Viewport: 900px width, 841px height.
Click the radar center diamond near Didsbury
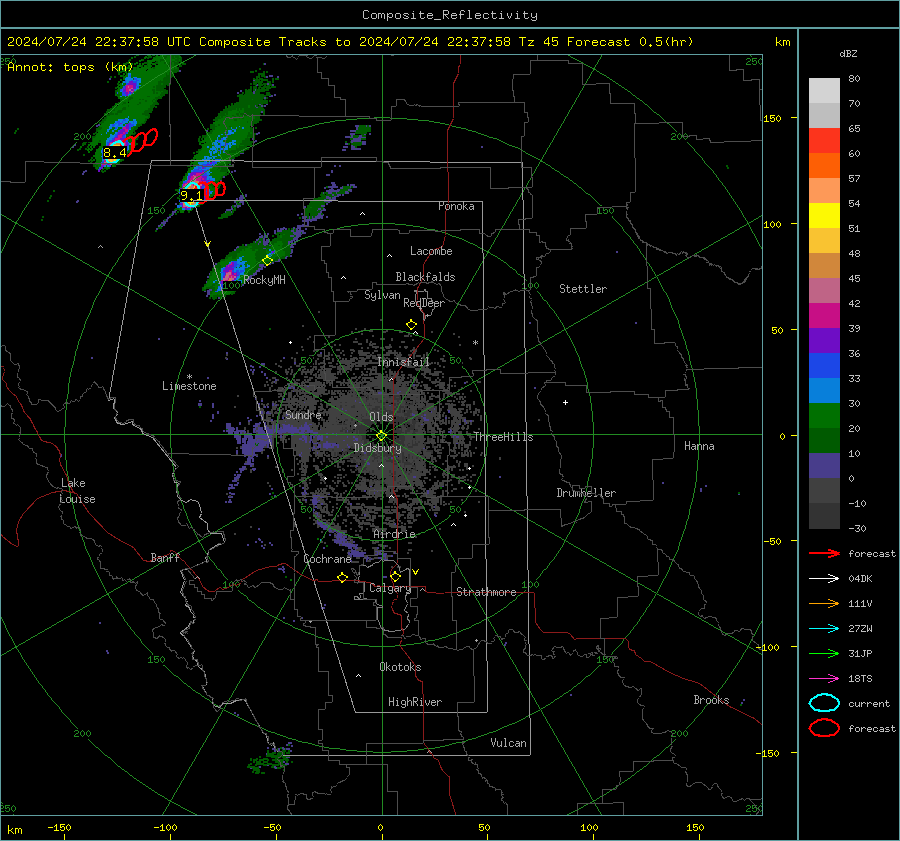pos(382,436)
